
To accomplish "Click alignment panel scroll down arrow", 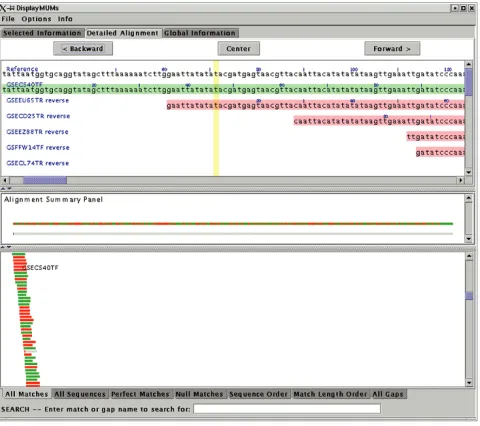I will point(469,172).
